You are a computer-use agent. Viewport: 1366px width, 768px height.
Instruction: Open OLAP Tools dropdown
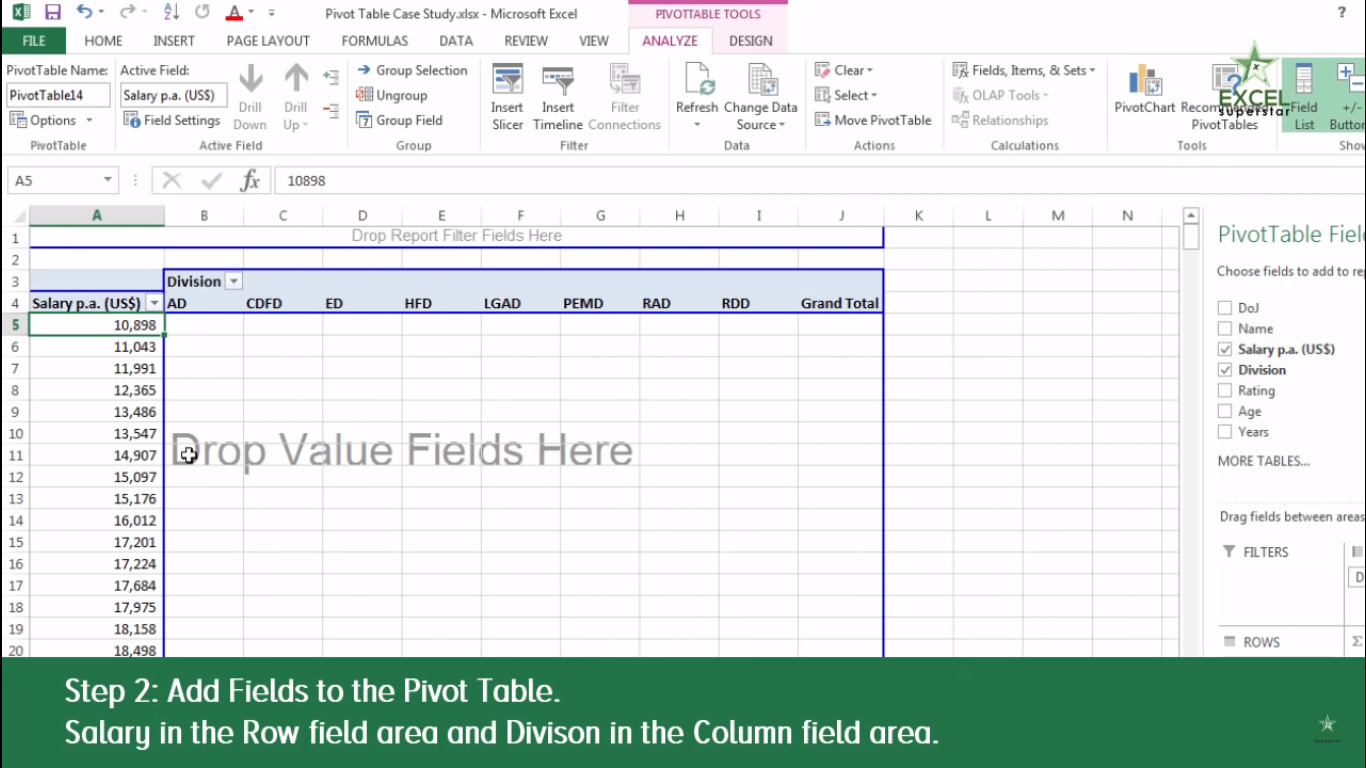point(1001,95)
